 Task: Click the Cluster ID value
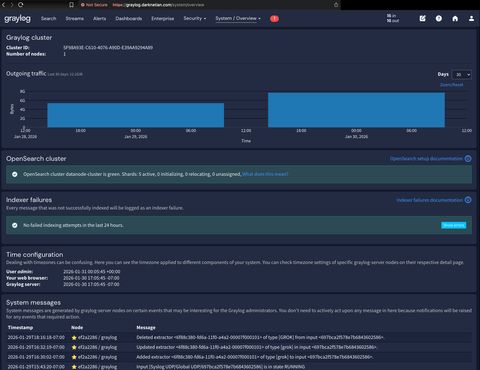coord(108,48)
